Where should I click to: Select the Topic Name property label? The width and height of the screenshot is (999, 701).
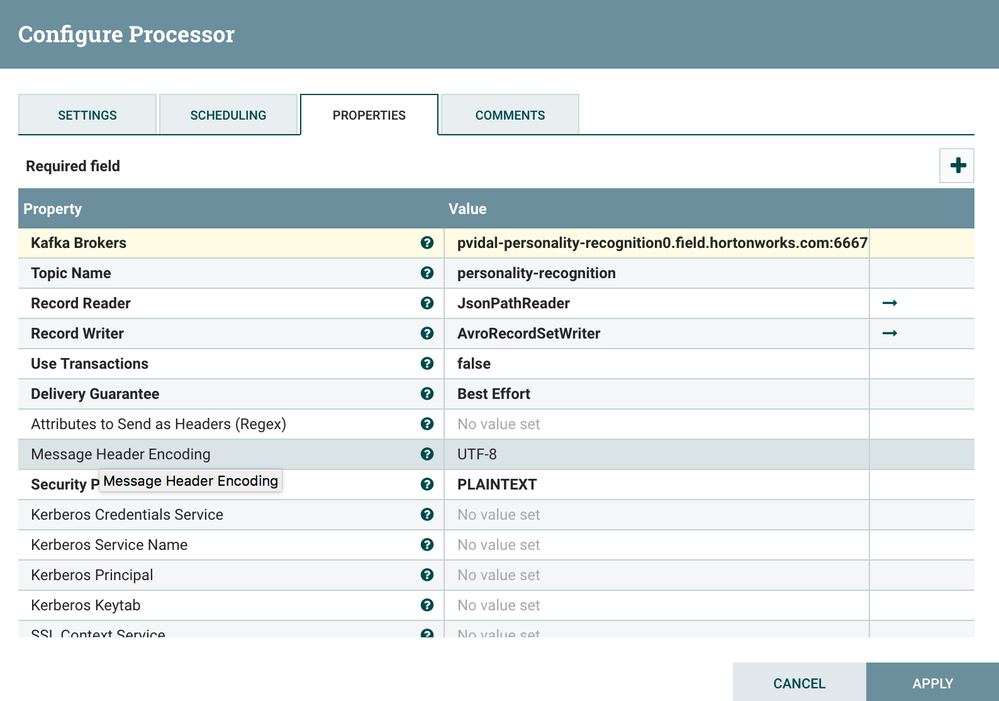coord(71,273)
